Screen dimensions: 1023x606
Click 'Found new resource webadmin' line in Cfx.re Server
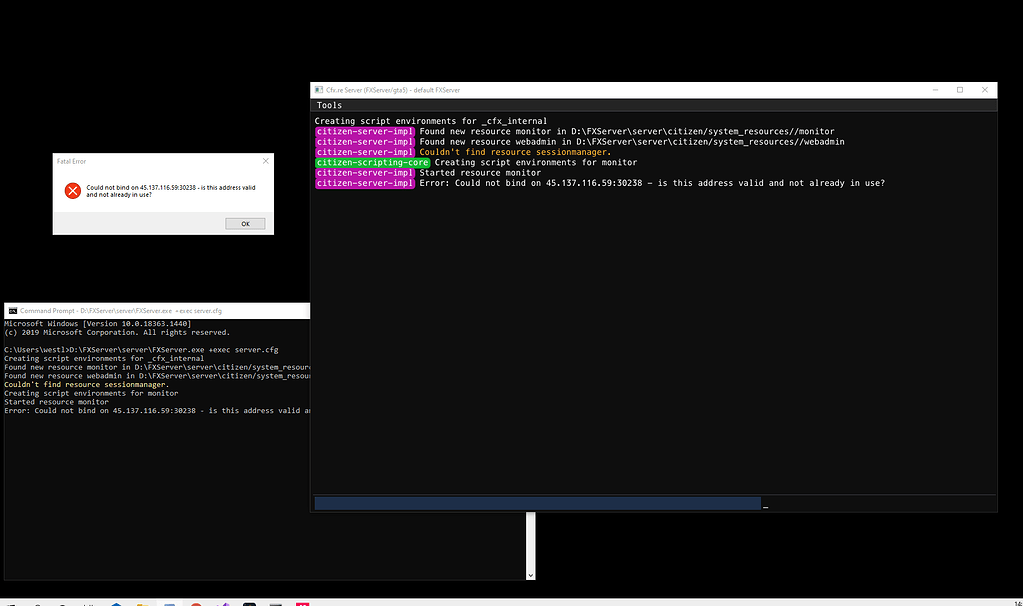click(632, 142)
